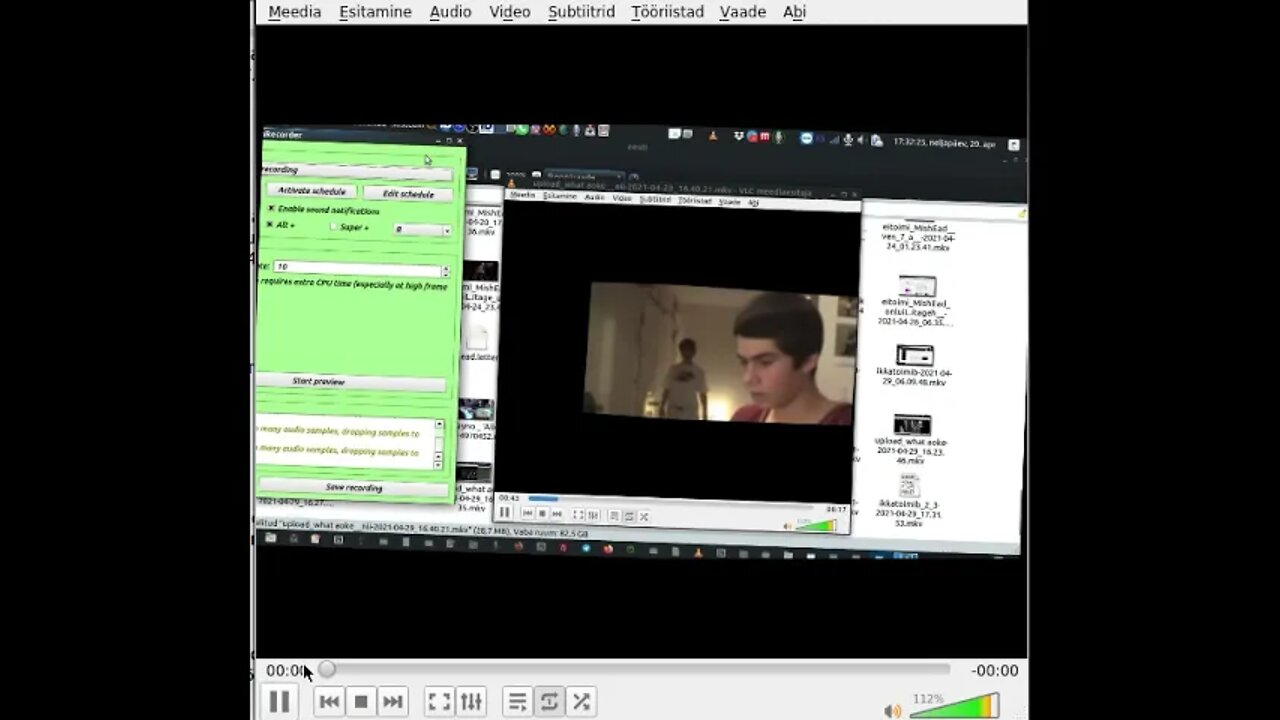Select file upload_what eoke 2021-04-29_16.23.46.mkv
Image resolution: width=1280 pixels, height=720 pixels.
pyautogui.click(x=911, y=439)
